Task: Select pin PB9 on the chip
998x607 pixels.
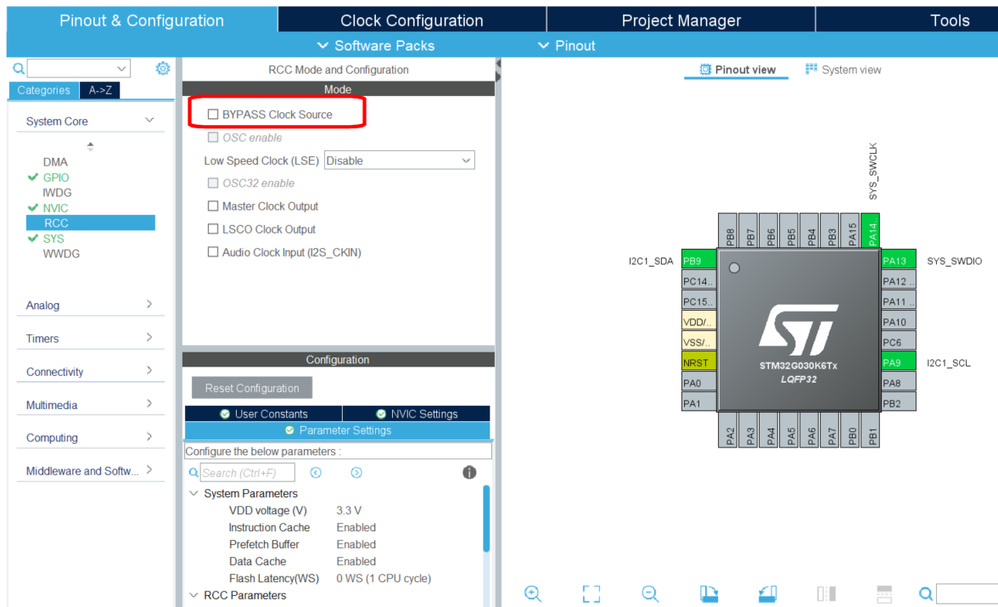Action: point(699,260)
